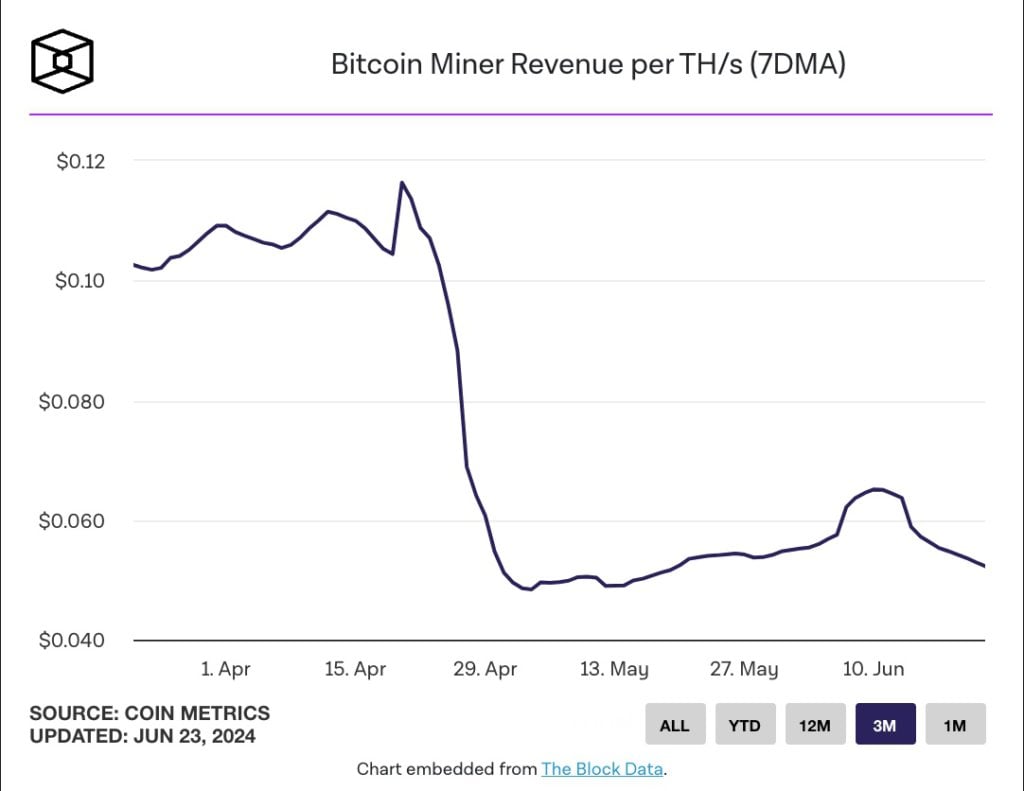Screen dimensions: 1024x791
Task: Switch to the 1M time range
Action: (955, 725)
